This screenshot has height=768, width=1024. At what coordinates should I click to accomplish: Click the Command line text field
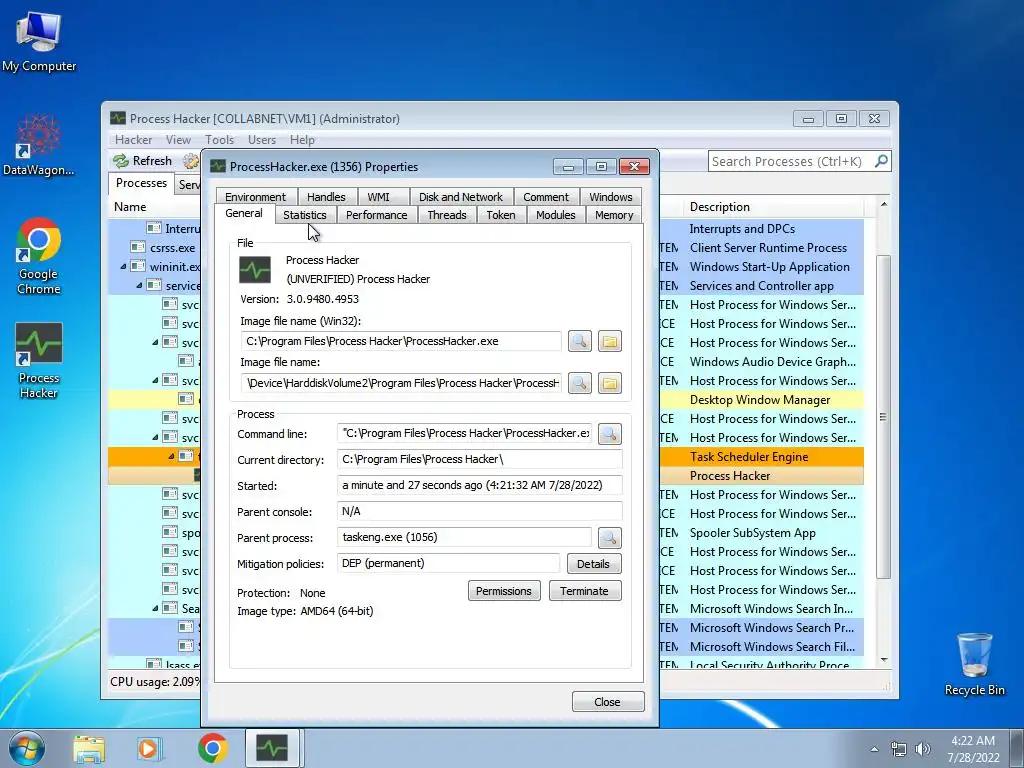[464, 433]
